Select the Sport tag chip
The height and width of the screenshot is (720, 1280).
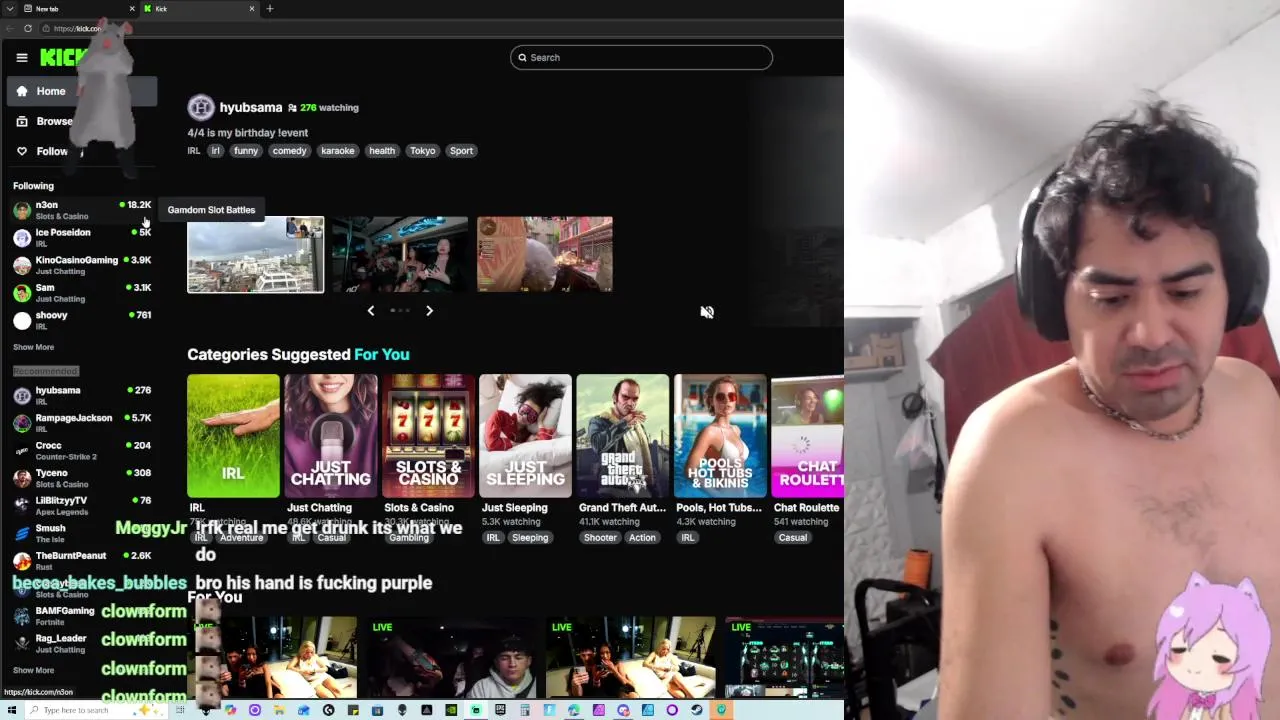coord(461,151)
